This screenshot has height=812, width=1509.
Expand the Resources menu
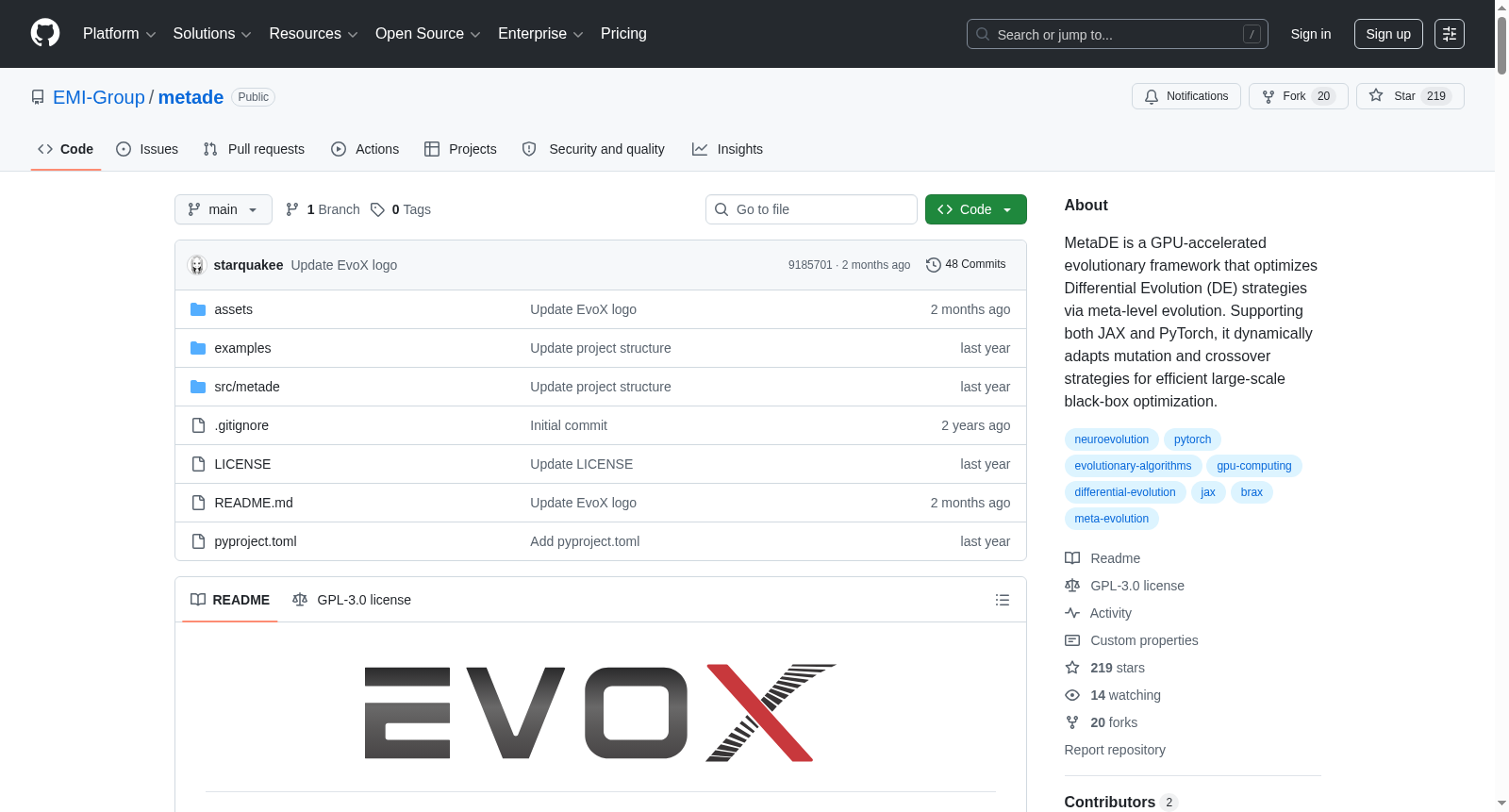(313, 34)
